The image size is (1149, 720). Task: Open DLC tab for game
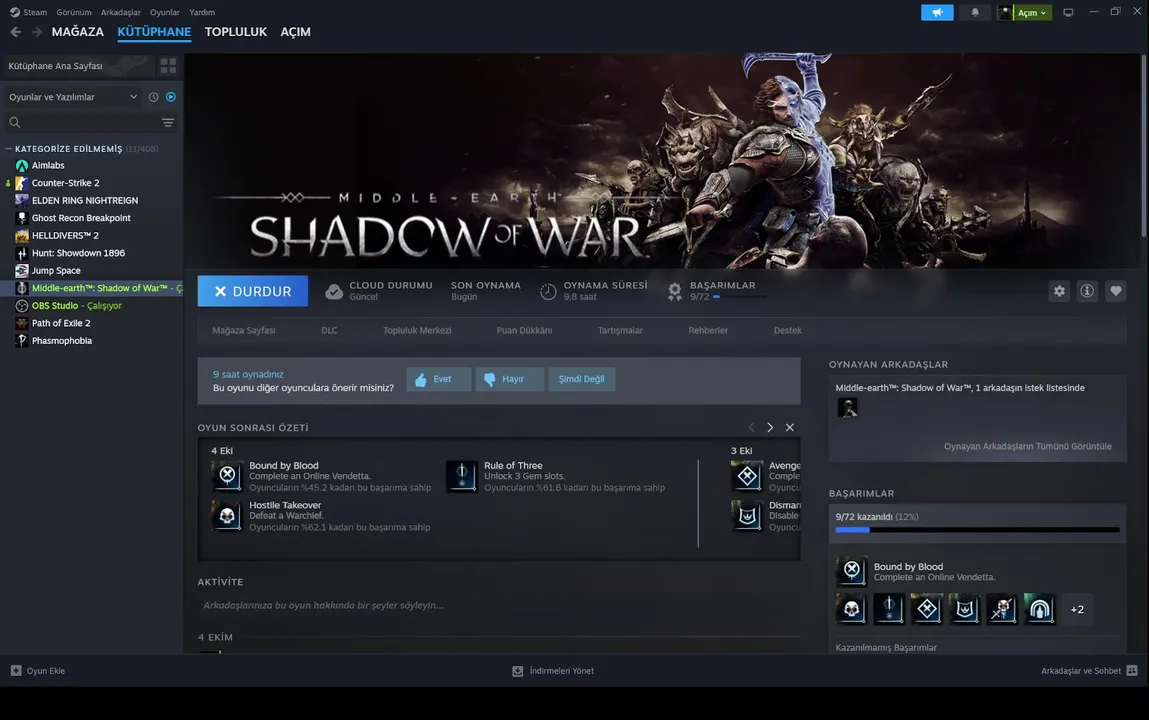pos(329,330)
